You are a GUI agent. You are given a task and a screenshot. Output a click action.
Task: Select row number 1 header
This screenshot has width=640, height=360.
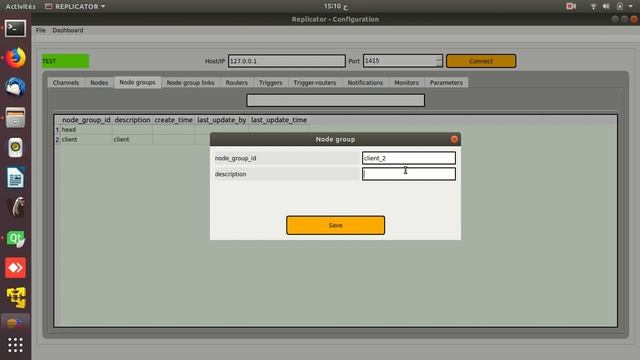(x=57, y=129)
